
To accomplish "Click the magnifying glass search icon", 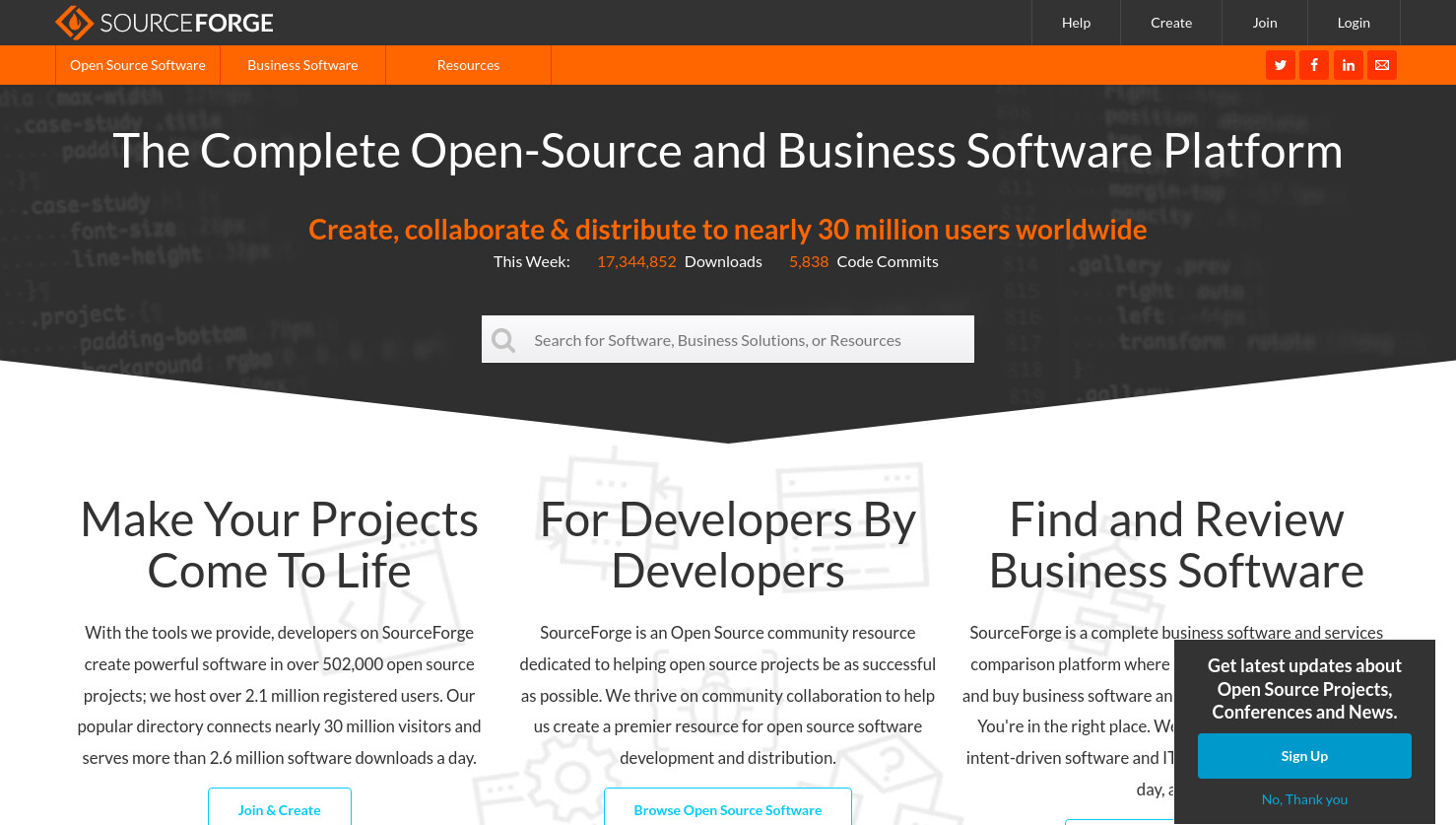I will [503, 340].
